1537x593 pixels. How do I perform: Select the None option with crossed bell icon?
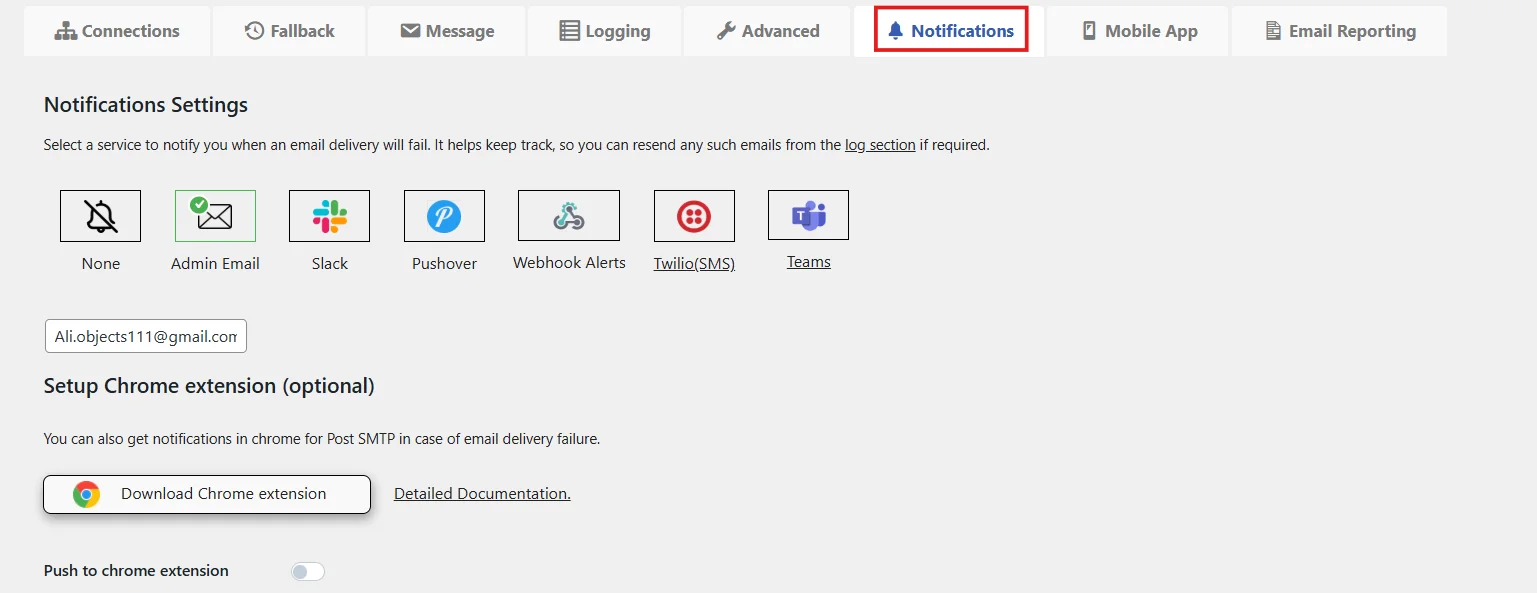[x=100, y=215]
